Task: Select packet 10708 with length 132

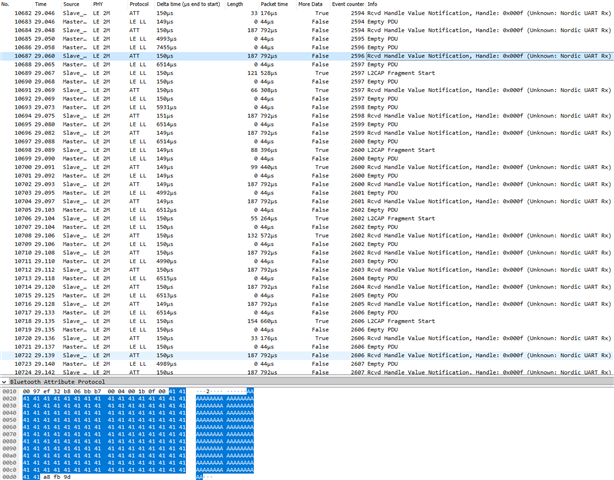Action: [x=307, y=236]
